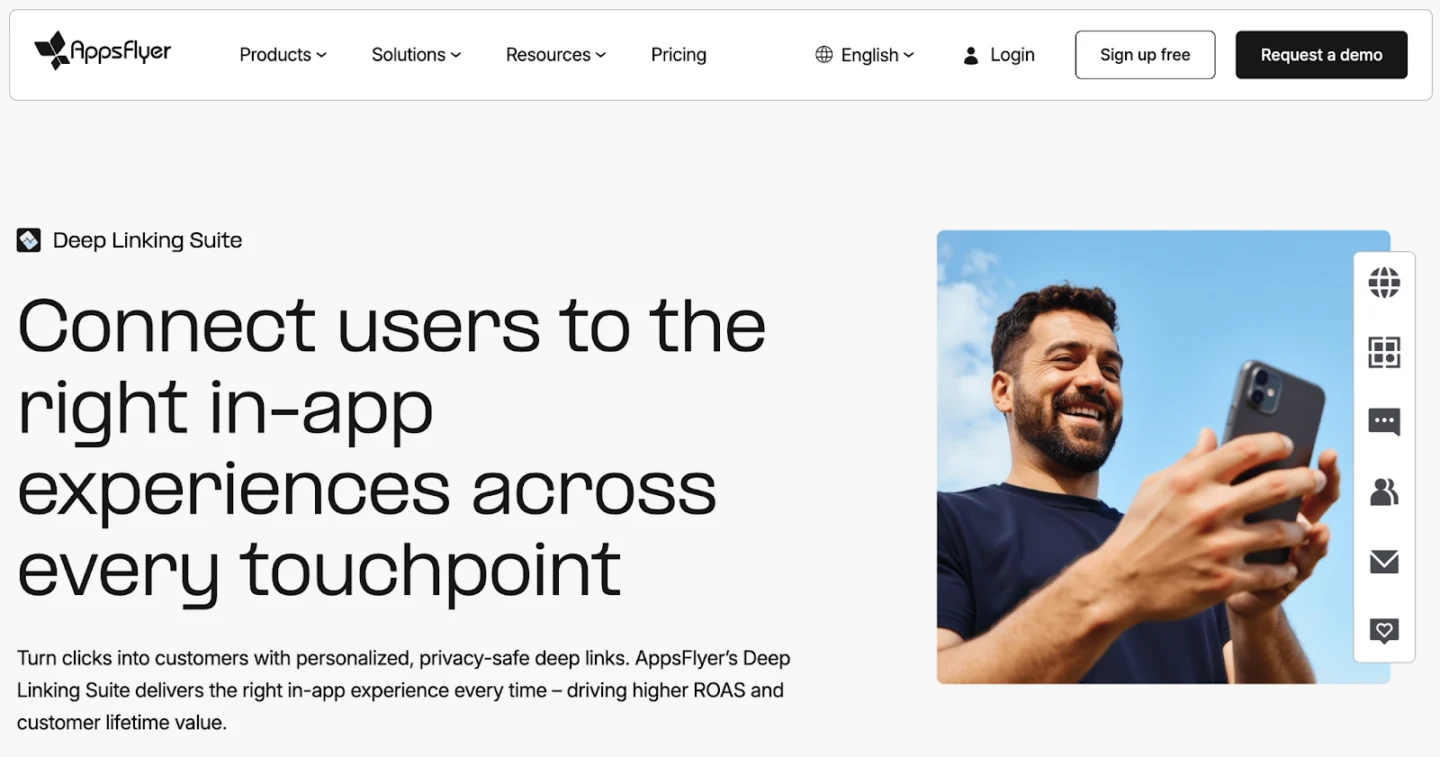Click the Deep Linking Suite badge icon
The width and height of the screenshot is (1440, 757).
click(x=29, y=240)
